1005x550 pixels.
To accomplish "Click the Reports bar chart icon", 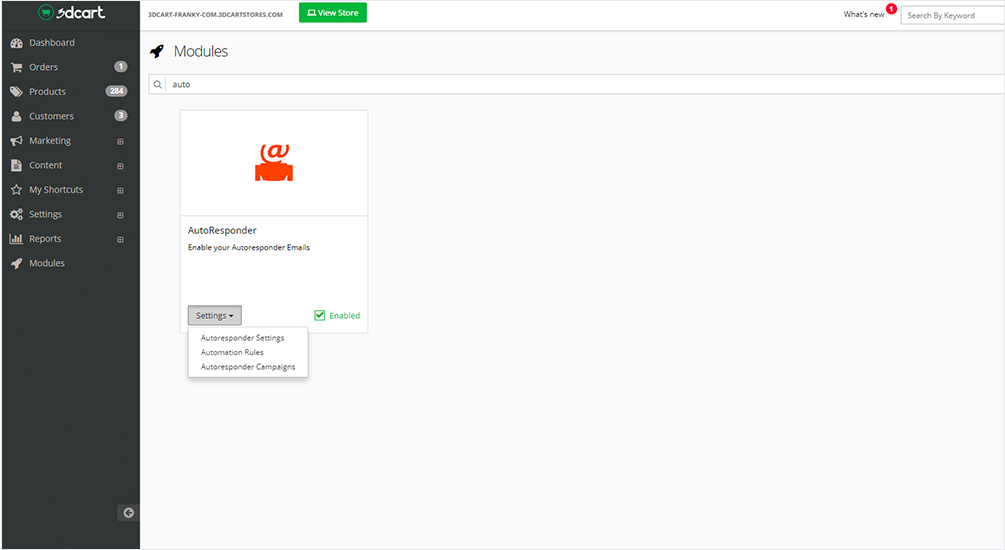I will coord(16,239).
